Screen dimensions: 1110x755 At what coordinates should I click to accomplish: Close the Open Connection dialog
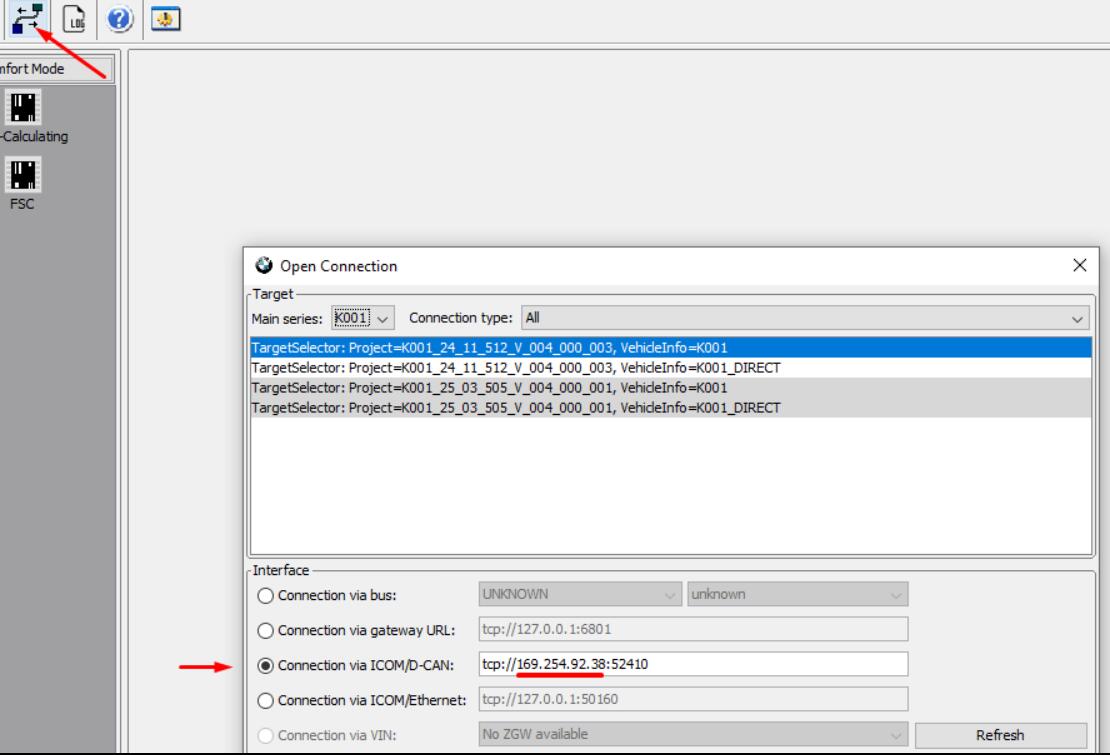[1079, 265]
